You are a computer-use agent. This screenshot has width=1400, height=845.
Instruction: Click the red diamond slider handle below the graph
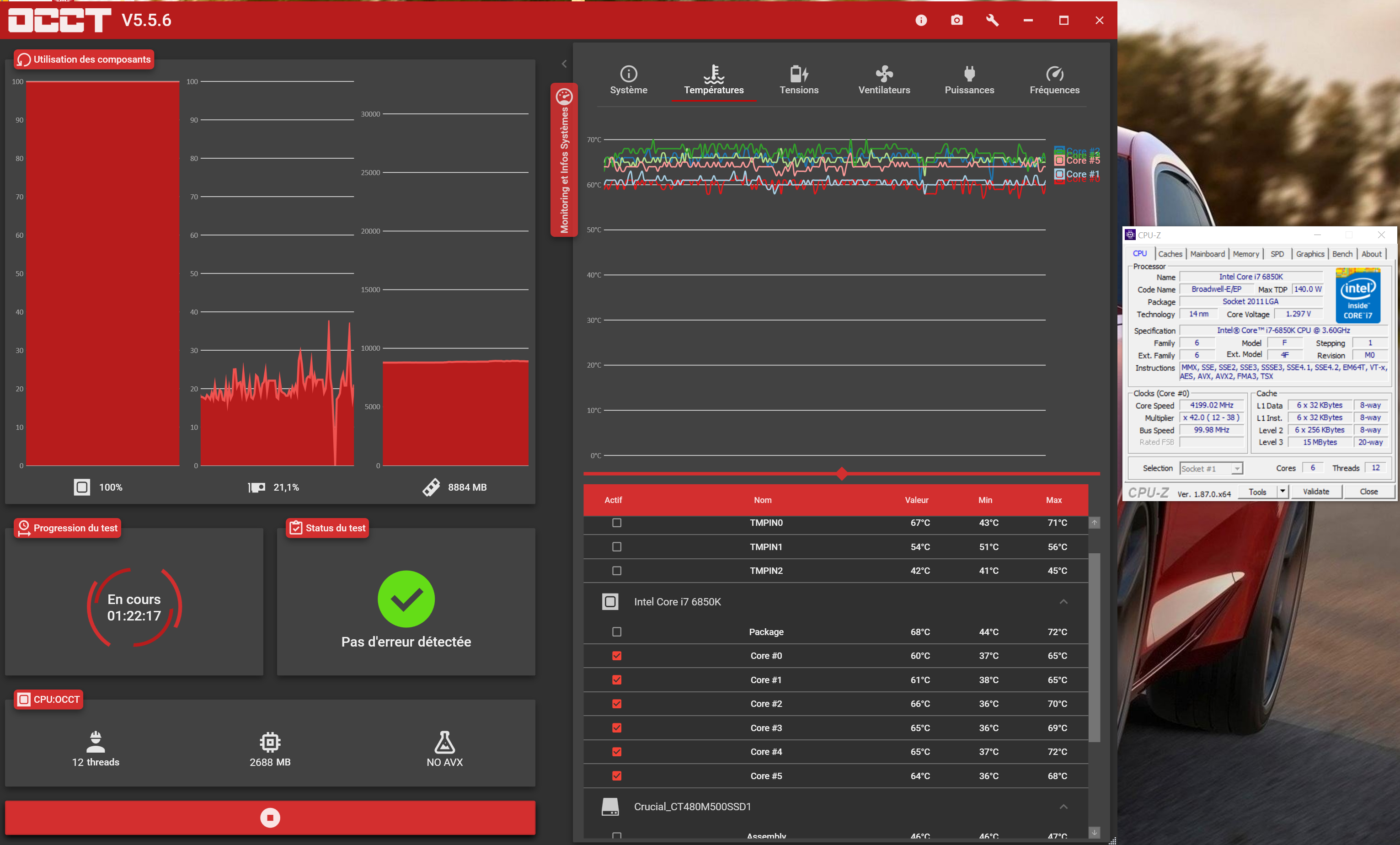(x=841, y=473)
